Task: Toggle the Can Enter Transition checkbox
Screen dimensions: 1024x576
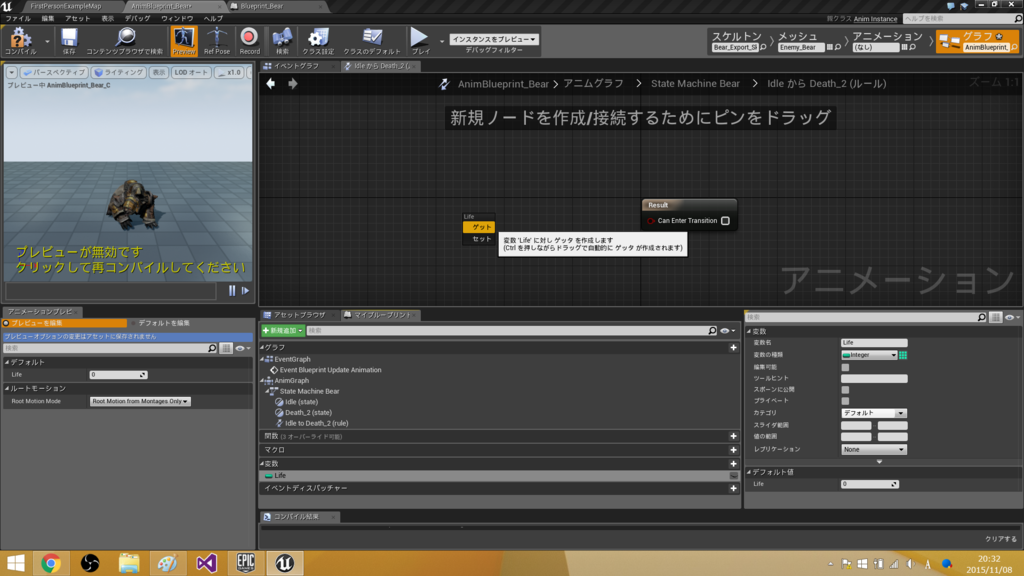Action: point(726,221)
